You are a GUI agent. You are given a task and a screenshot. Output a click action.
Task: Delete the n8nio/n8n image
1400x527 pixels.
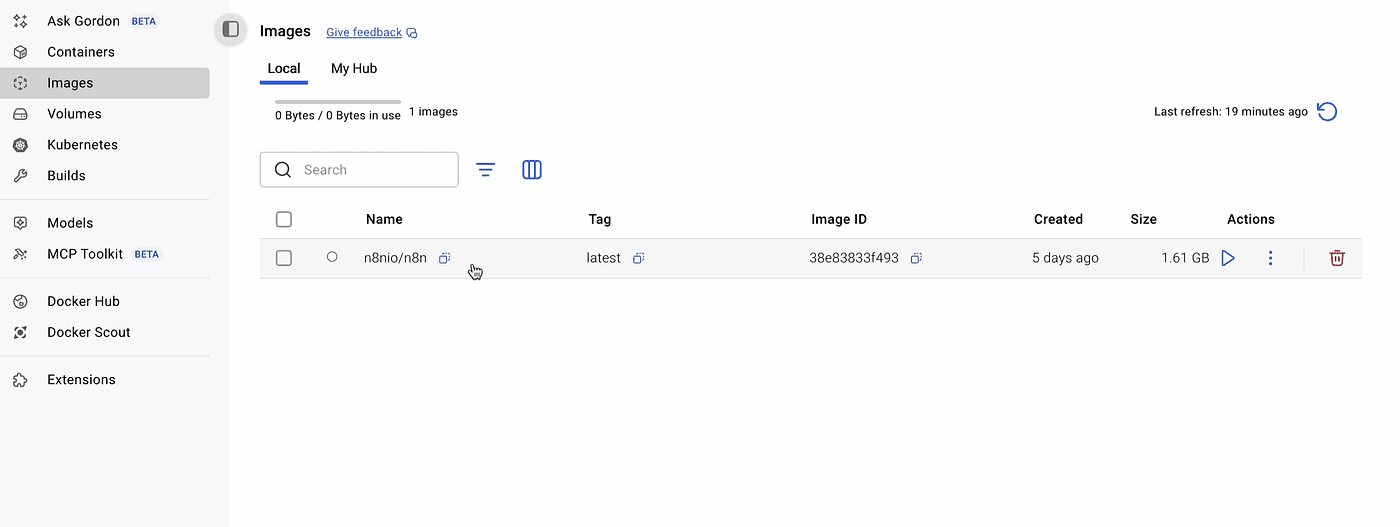pyautogui.click(x=1337, y=258)
